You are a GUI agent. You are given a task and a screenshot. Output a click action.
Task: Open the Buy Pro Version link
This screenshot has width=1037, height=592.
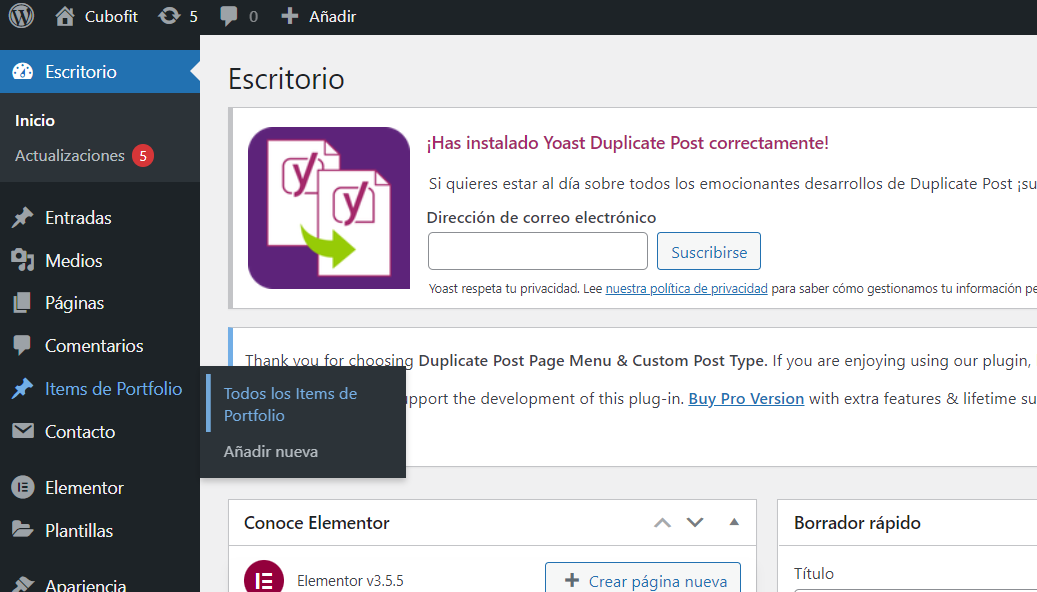click(746, 398)
